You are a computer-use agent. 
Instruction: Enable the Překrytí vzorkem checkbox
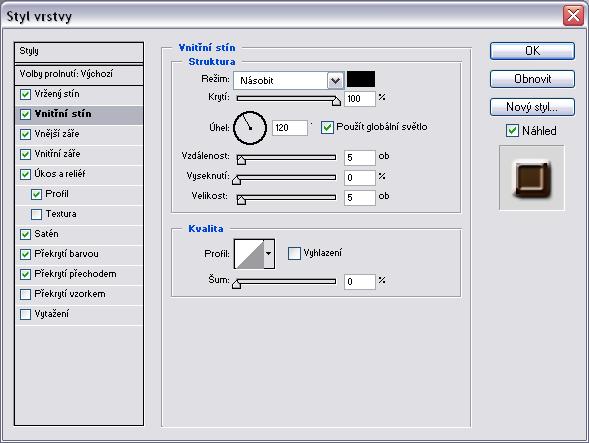click(25, 294)
